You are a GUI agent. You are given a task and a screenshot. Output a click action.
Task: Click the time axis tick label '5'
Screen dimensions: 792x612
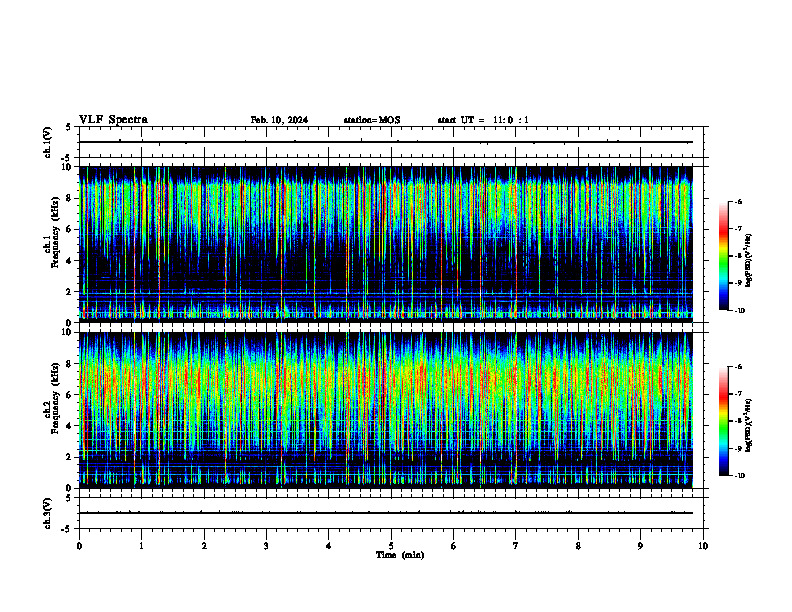pos(391,546)
